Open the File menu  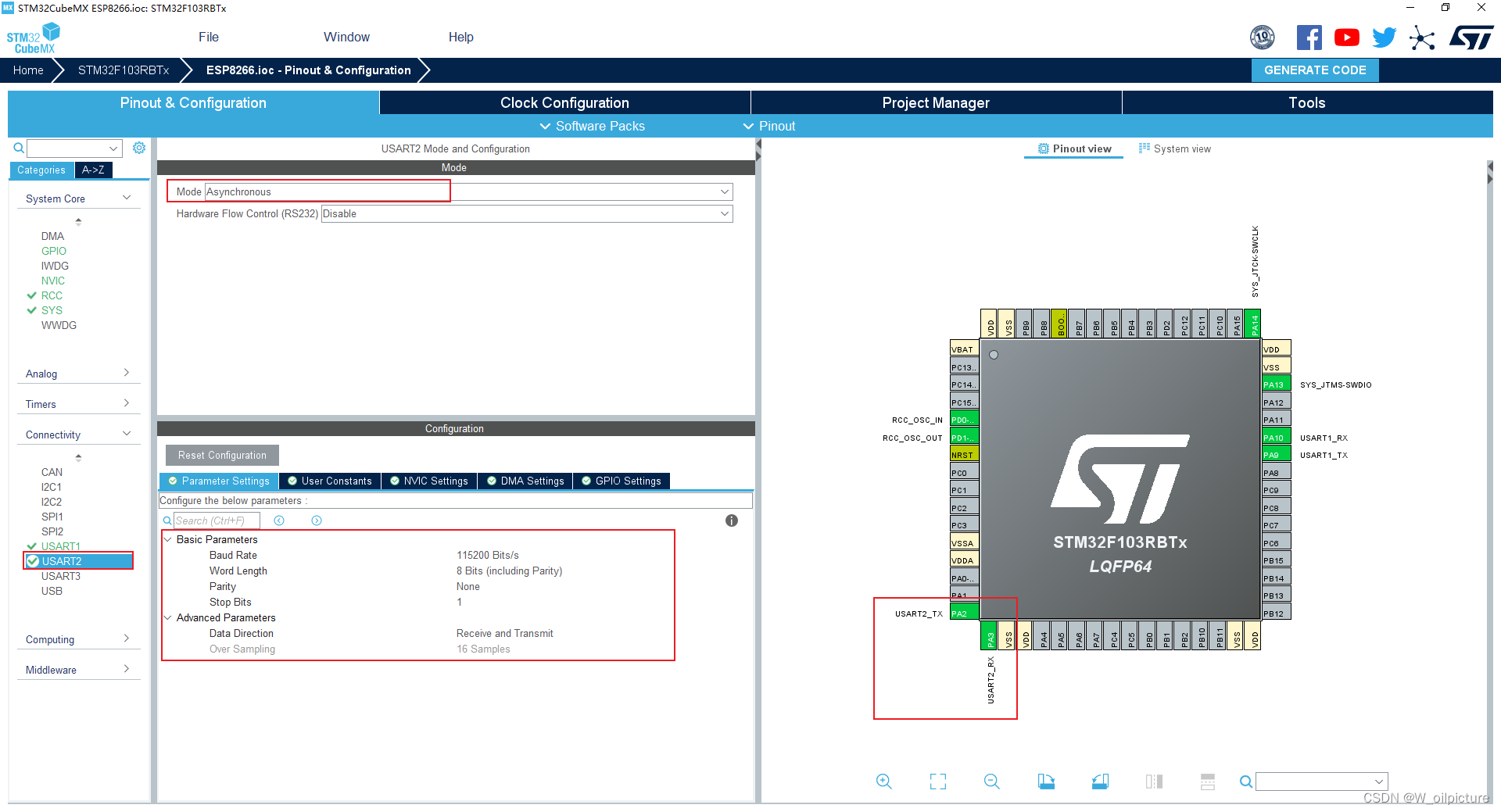pos(209,37)
